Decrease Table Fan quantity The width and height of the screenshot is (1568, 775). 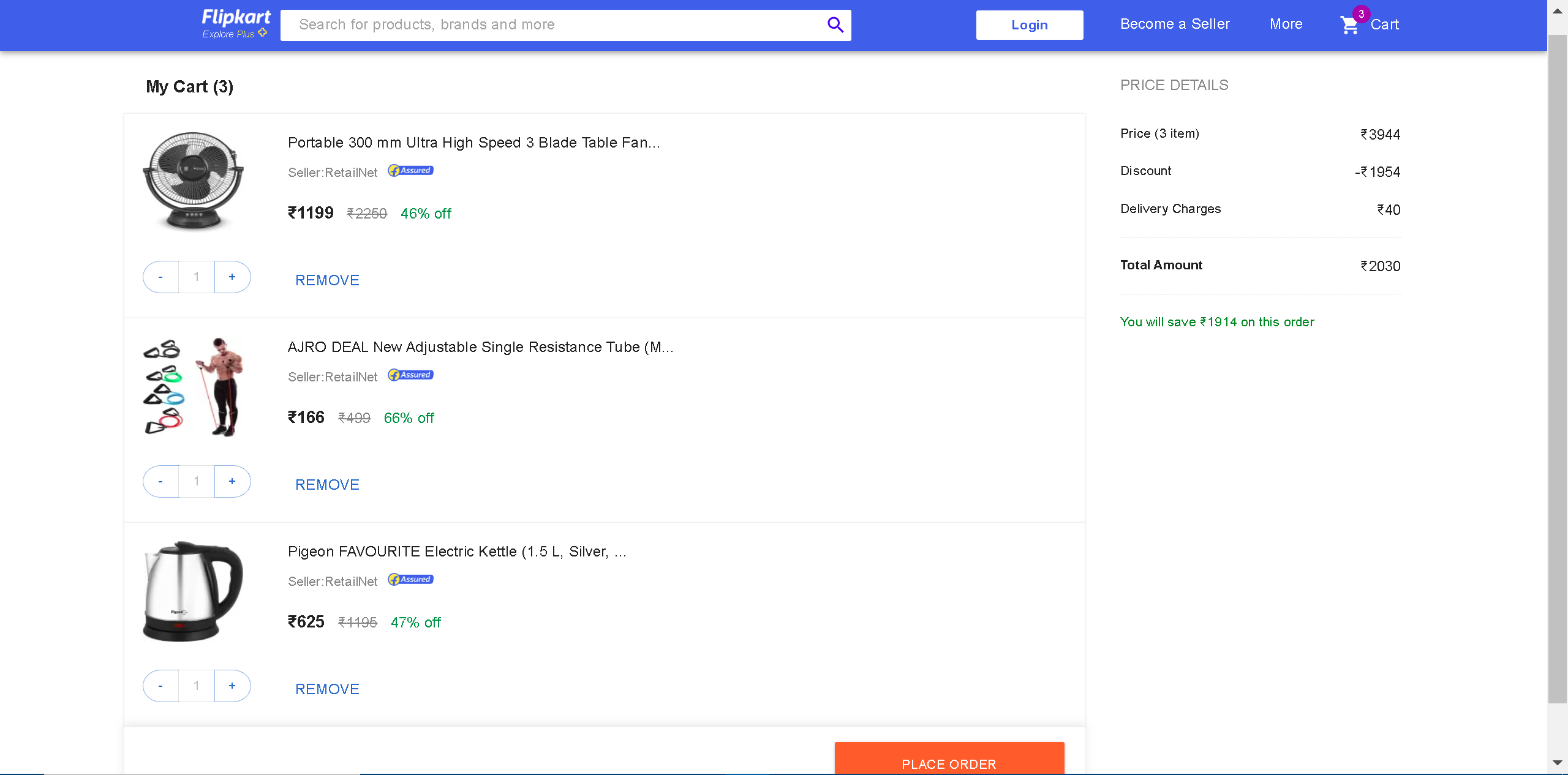click(x=160, y=277)
